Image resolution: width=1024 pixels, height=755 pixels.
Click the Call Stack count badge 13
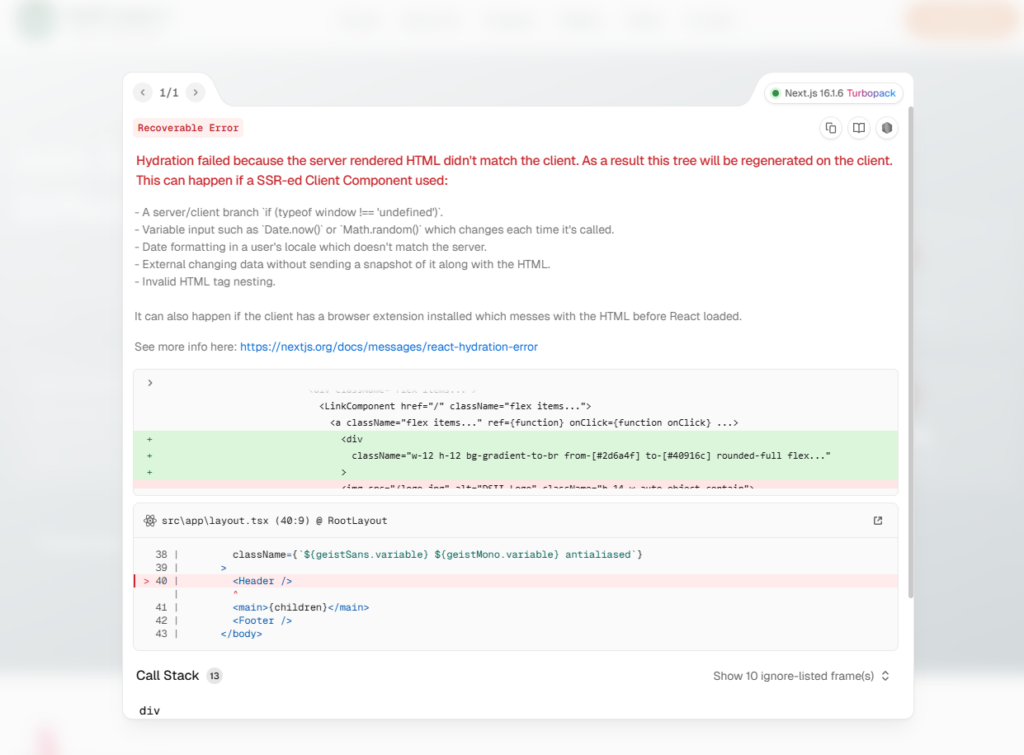[x=214, y=676]
